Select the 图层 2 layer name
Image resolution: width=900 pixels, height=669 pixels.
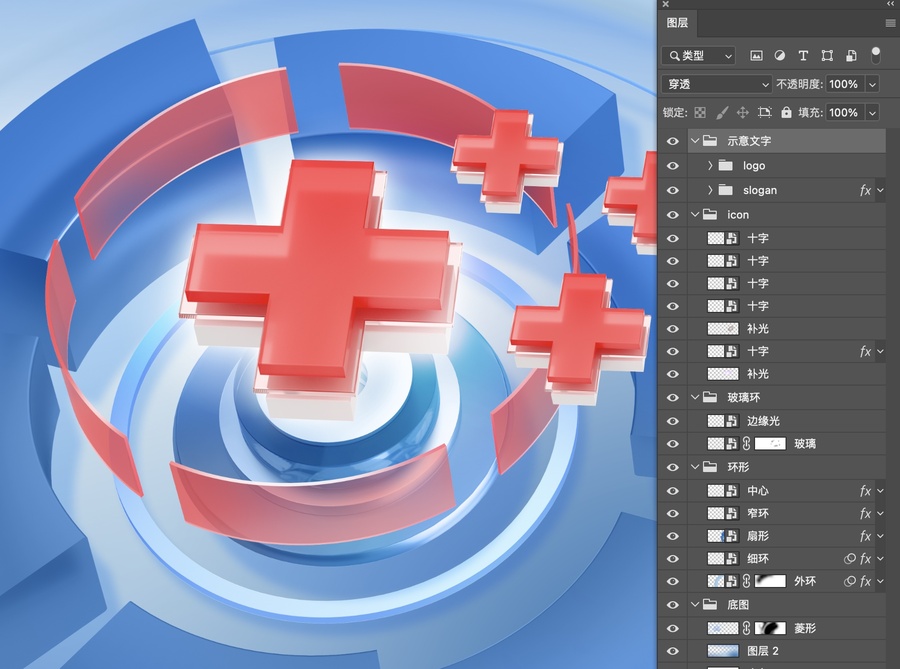tap(763, 651)
